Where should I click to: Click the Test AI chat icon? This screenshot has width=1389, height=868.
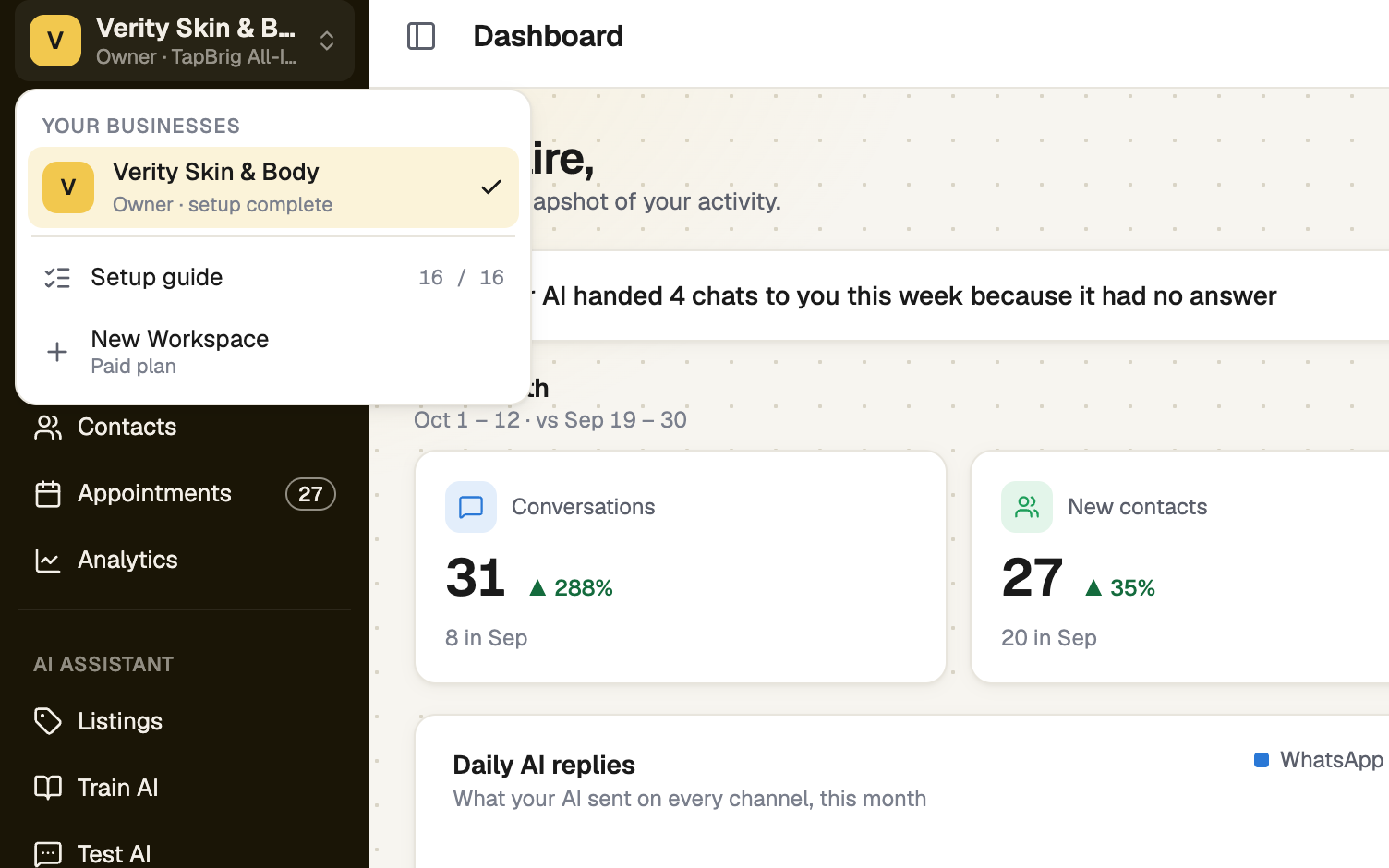click(48, 854)
